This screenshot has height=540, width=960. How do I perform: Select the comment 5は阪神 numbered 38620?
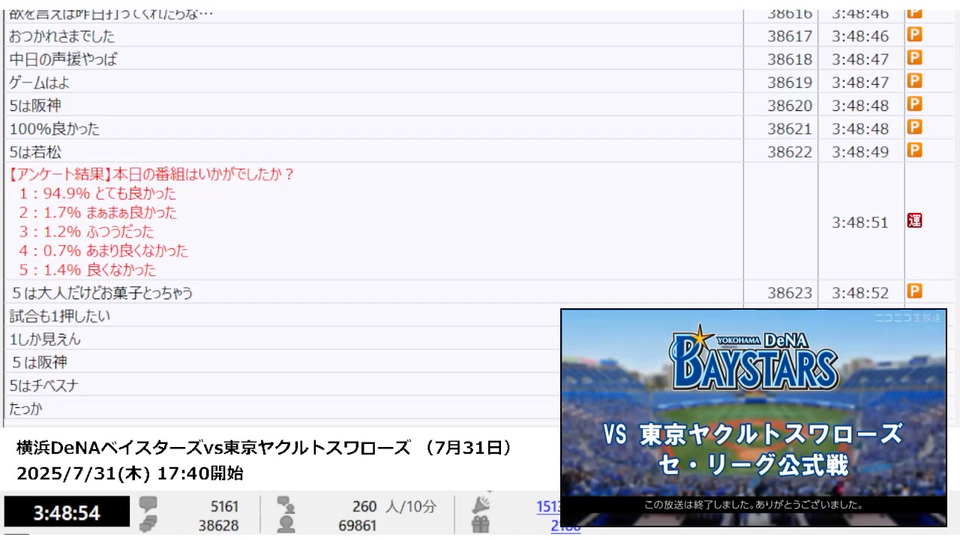pyautogui.click(x=35, y=106)
